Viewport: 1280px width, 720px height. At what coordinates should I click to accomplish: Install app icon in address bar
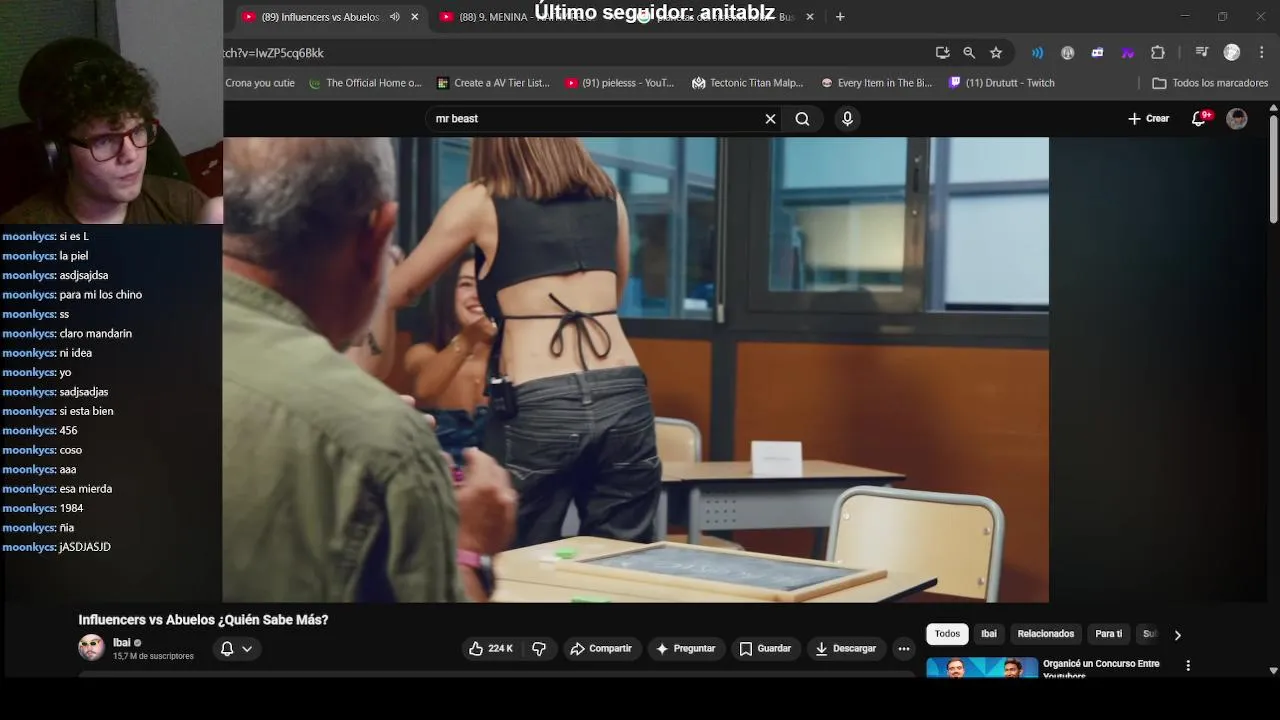[x=942, y=53]
